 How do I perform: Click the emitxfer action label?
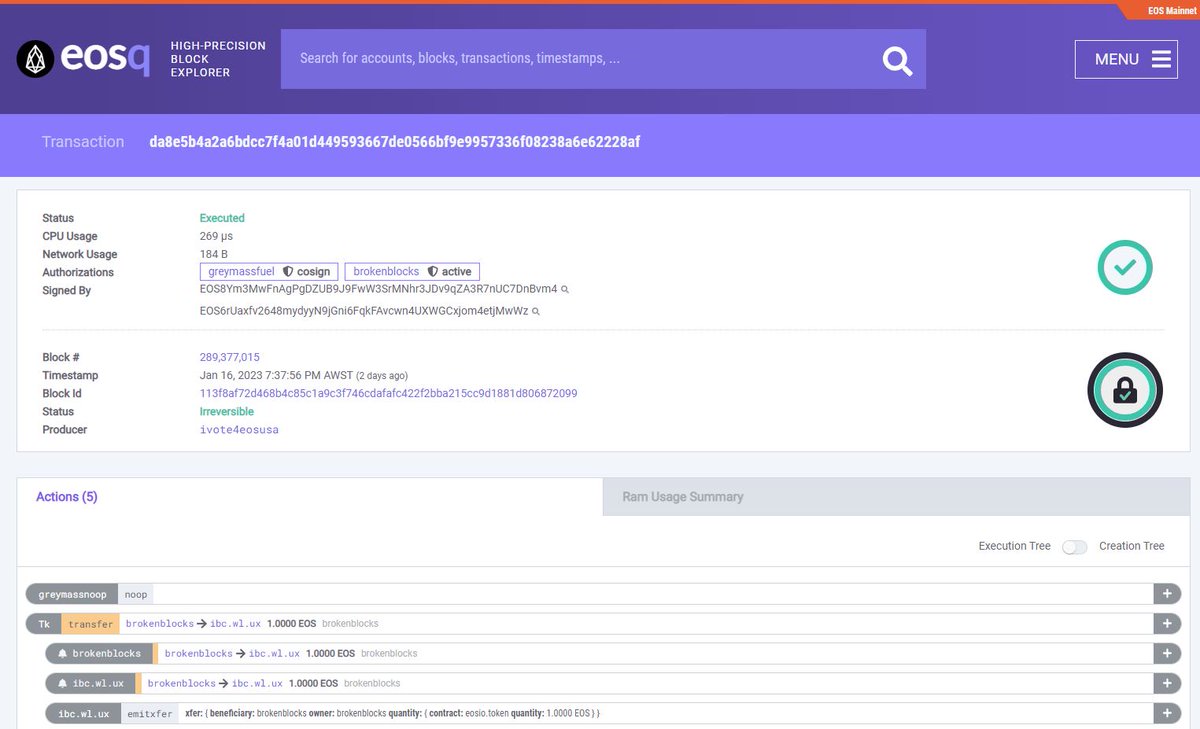(148, 713)
